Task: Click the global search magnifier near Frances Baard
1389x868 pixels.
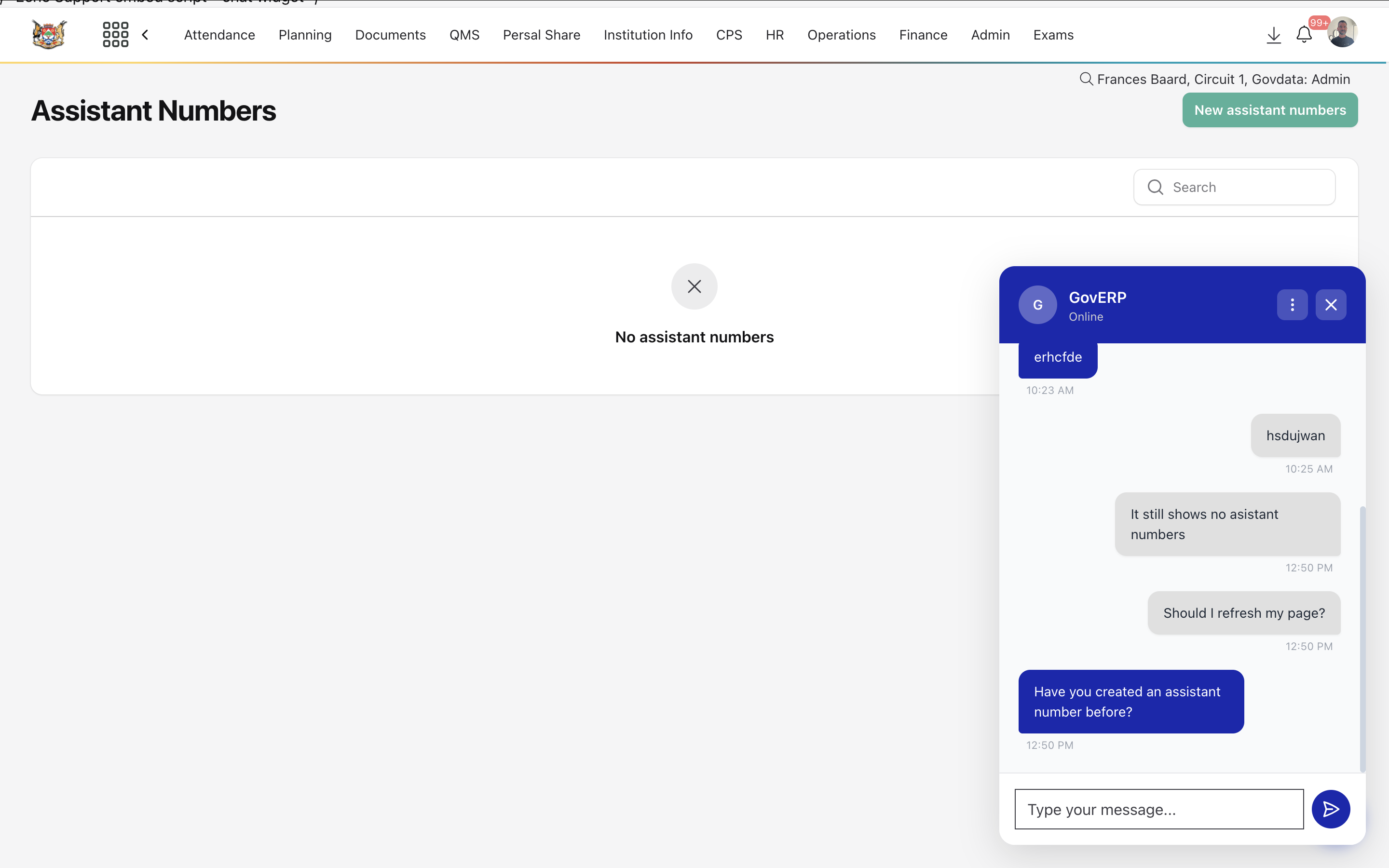Action: [x=1087, y=79]
